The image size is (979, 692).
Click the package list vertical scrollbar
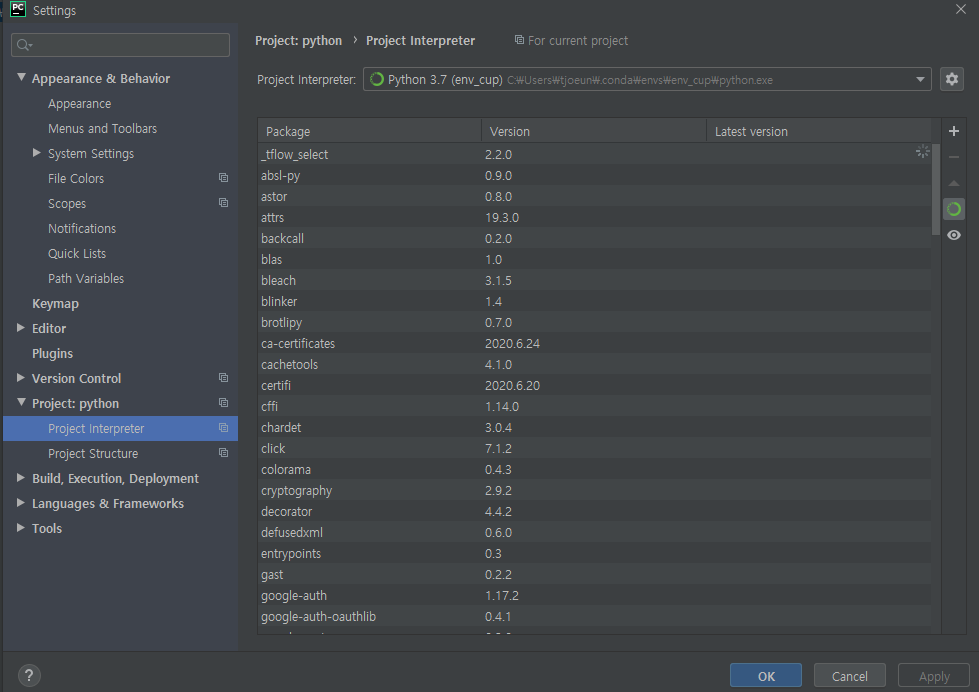click(x=935, y=189)
